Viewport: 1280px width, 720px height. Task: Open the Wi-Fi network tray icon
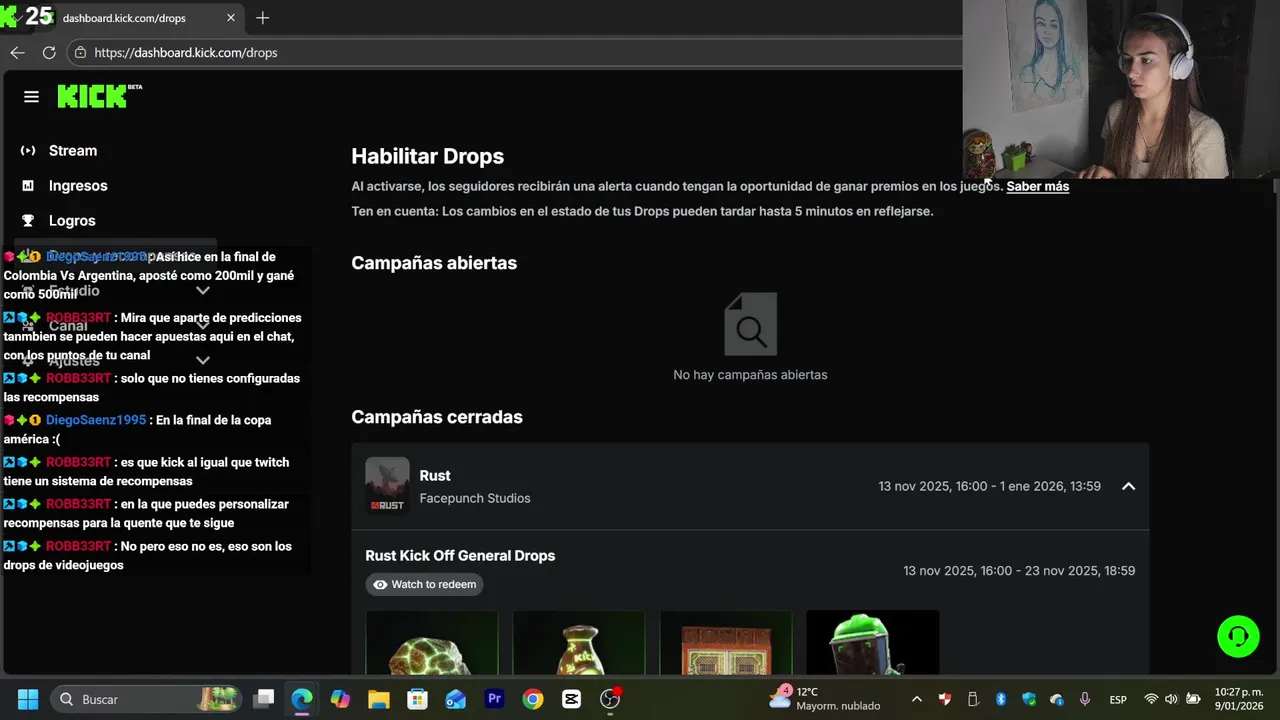pyautogui.click(x=1151, y=699)
